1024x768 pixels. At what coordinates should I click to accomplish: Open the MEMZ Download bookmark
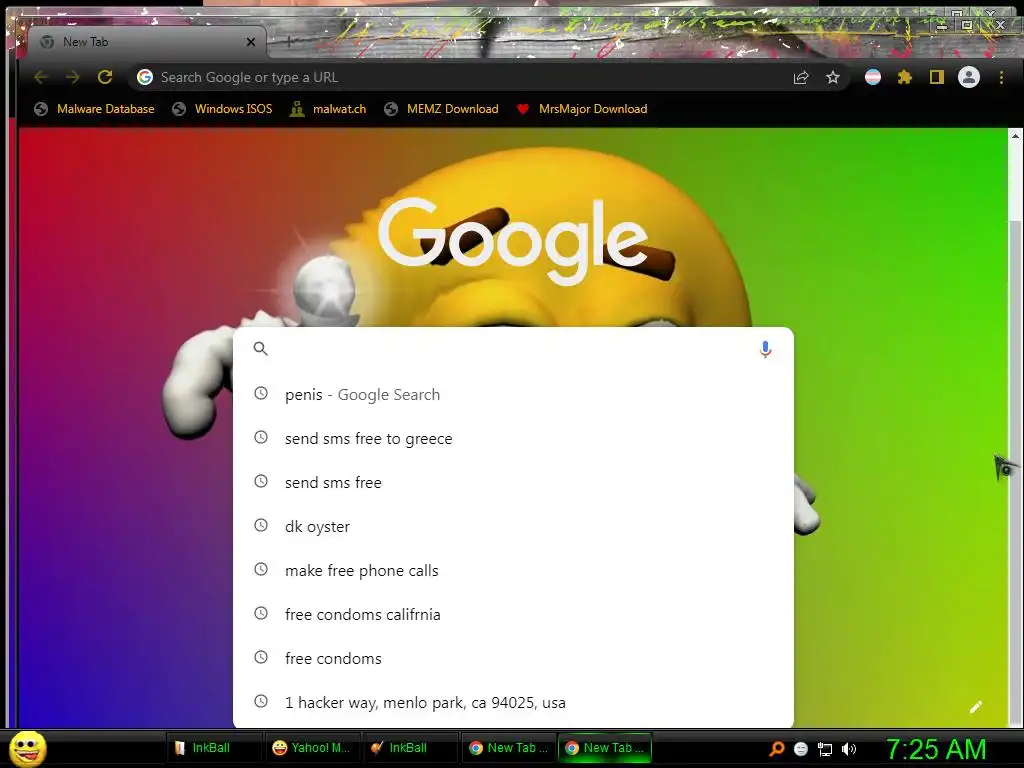(x=441, y=109)
